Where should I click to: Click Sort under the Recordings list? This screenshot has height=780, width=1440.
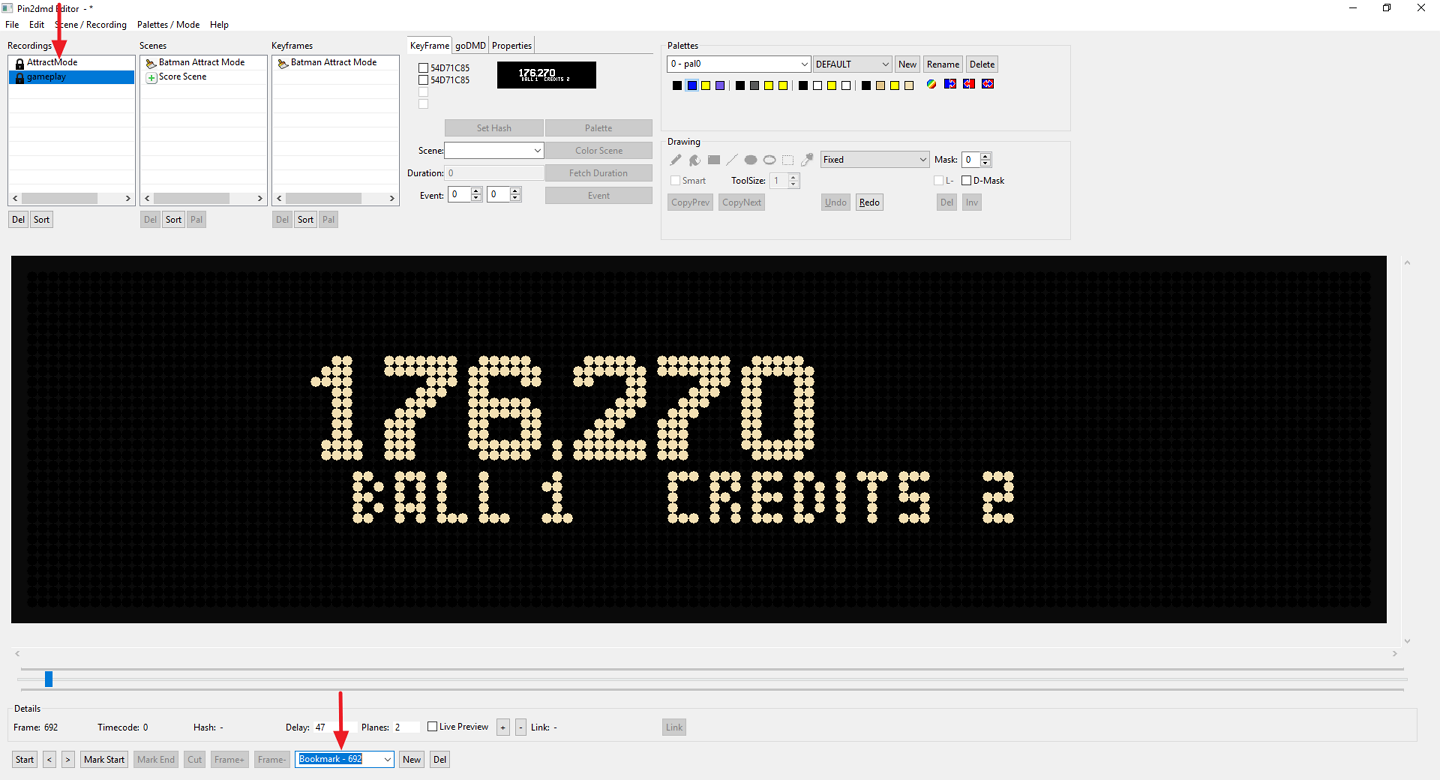(41, 220)
